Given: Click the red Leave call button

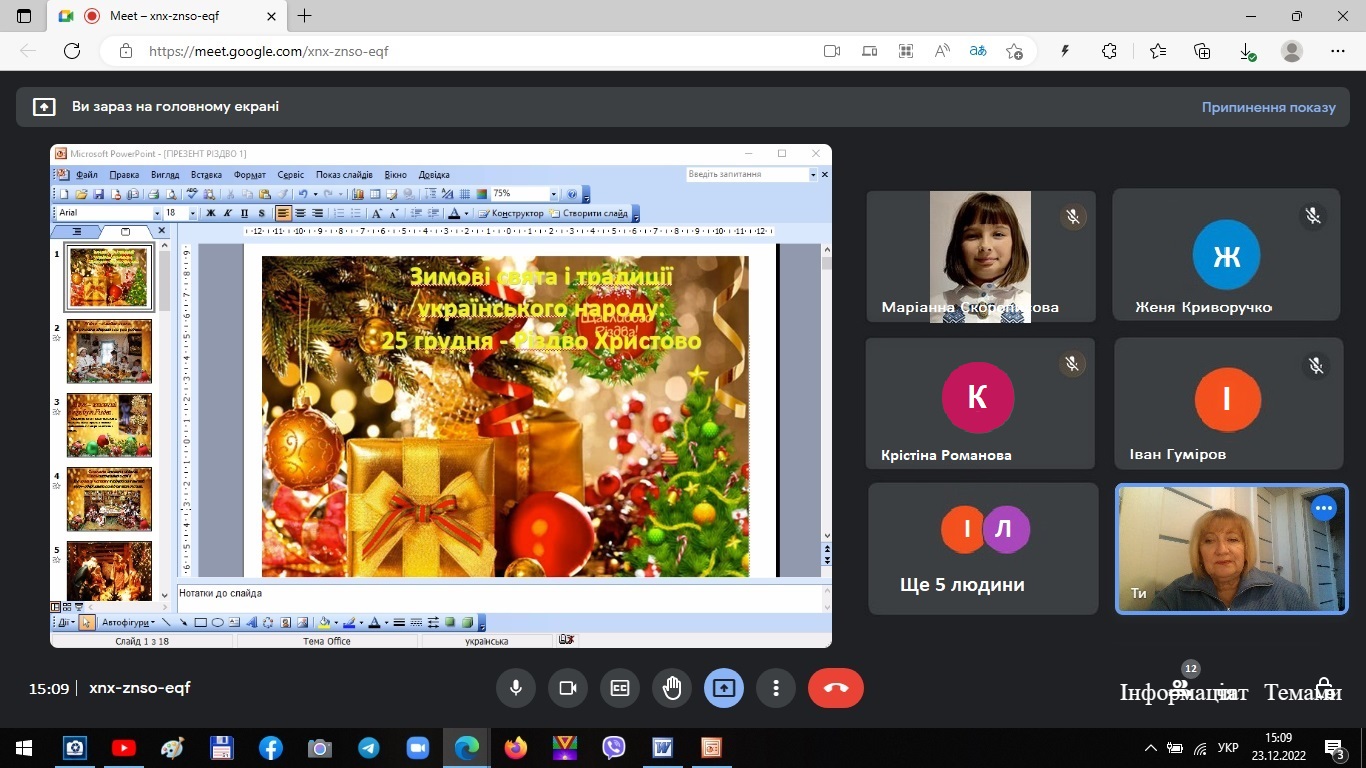Looking at the screenshot, I should coord(835,688).
